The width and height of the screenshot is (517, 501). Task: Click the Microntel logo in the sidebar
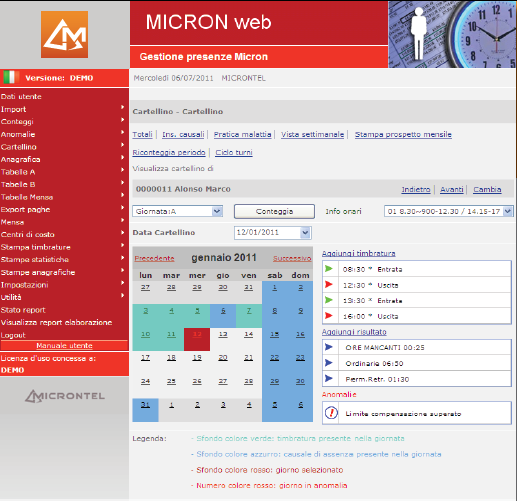click(65, 396)
